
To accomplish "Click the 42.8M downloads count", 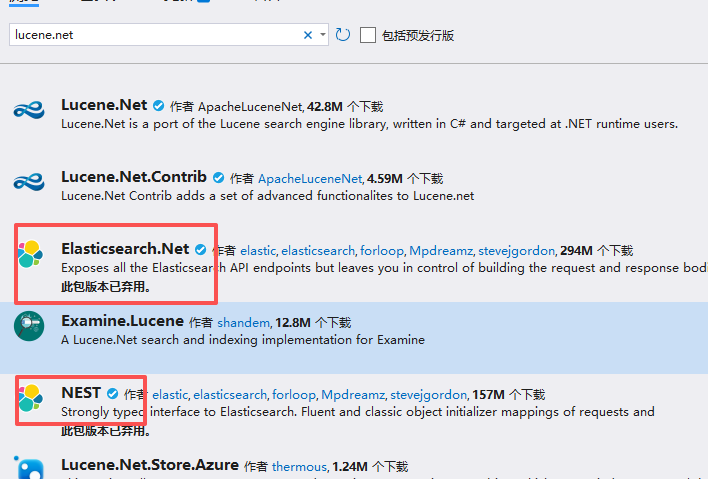I will pos(325,107).
